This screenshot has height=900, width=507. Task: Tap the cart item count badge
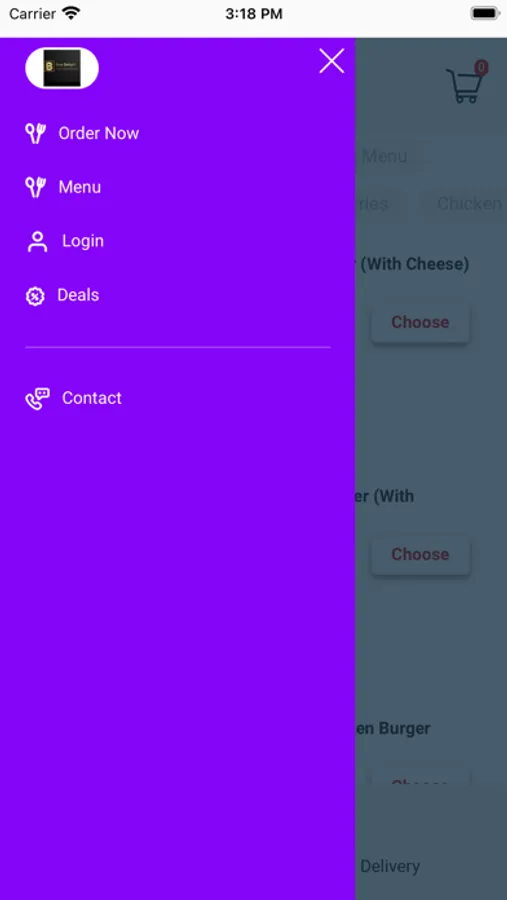click(481, 68)
